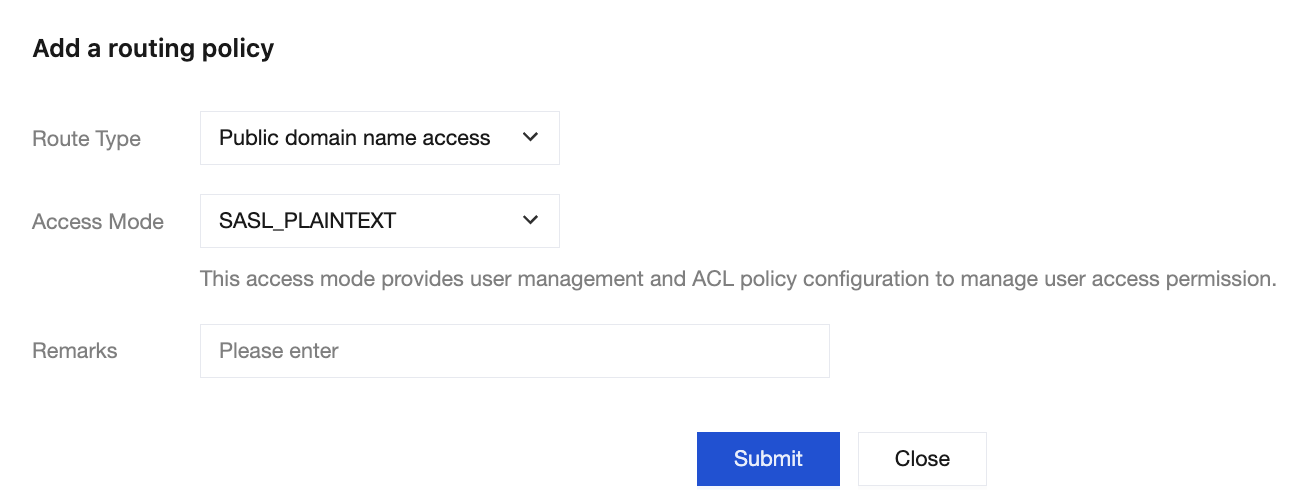Click the blue Submit button

768,459
